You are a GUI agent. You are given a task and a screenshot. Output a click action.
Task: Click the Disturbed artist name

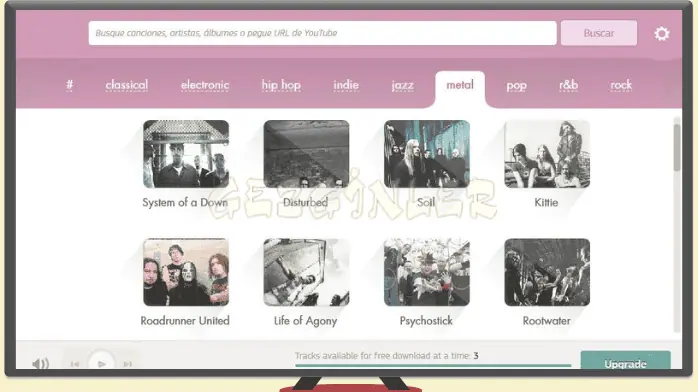[x=305, y=202]
